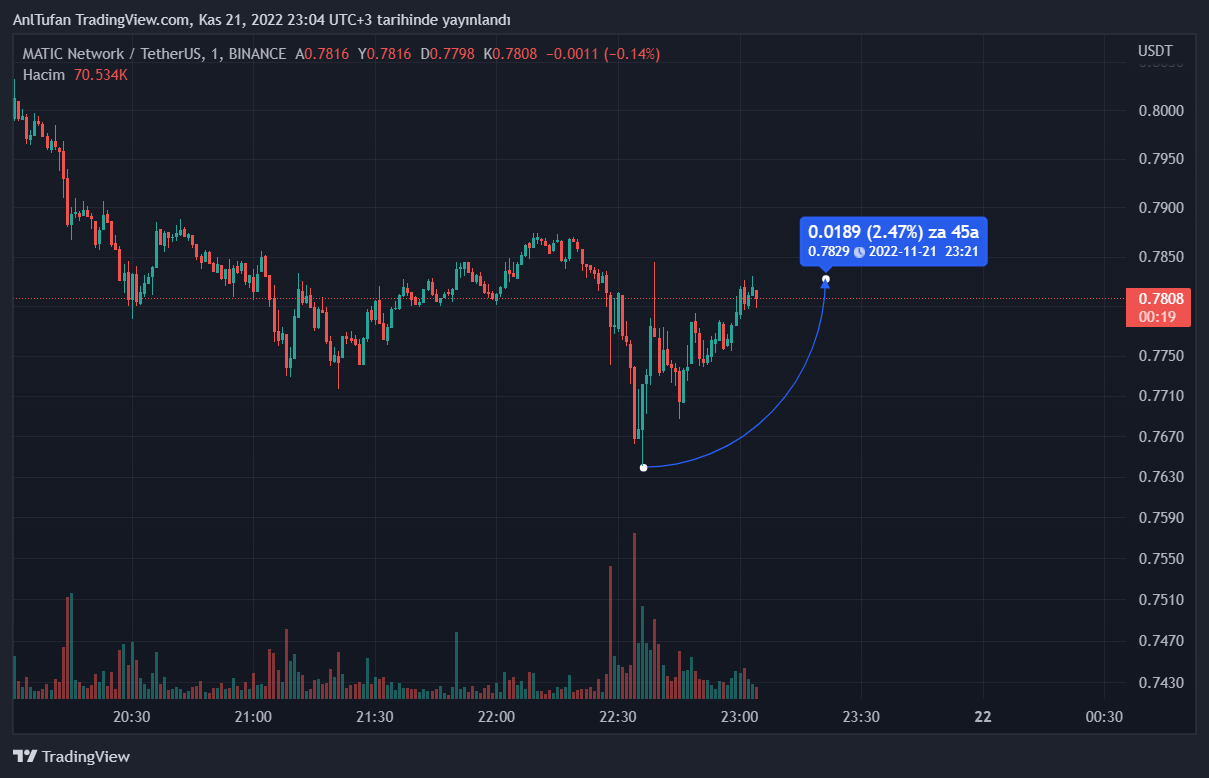Click the 0.8000 price axis label
The image size is (1209, 778).
[1161, 110]
